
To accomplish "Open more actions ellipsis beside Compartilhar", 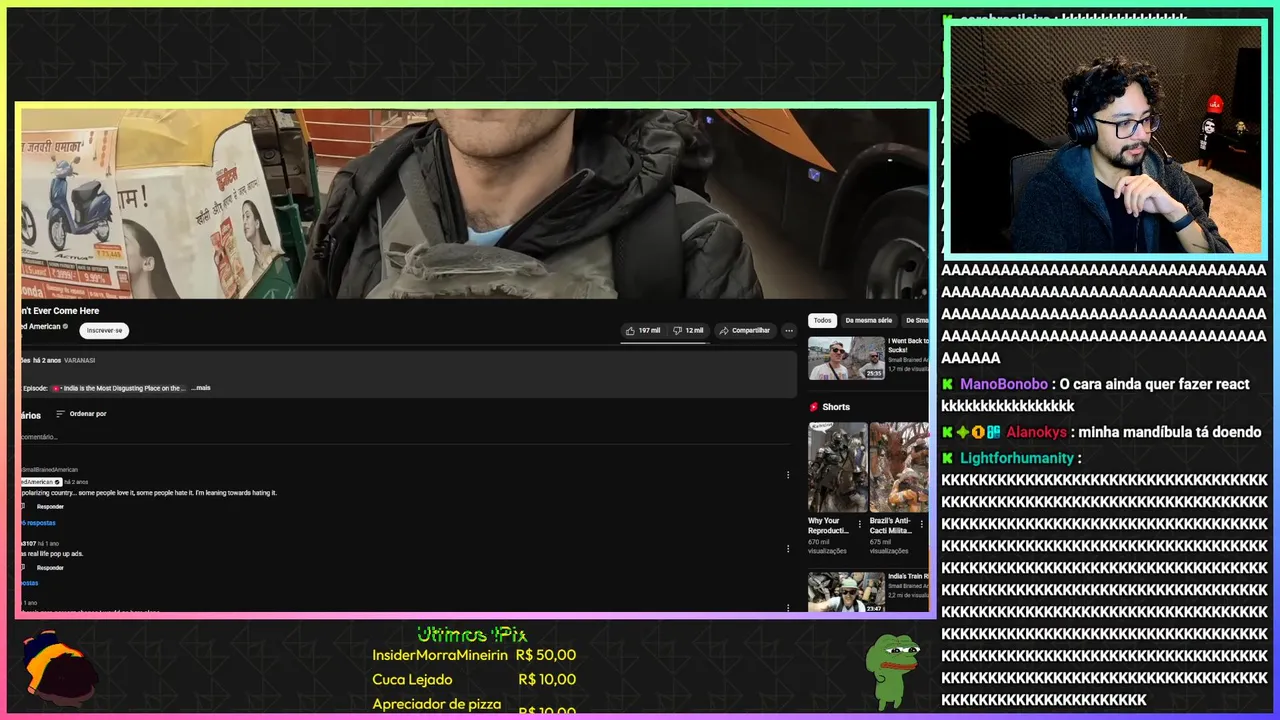I will coord(789,330).
